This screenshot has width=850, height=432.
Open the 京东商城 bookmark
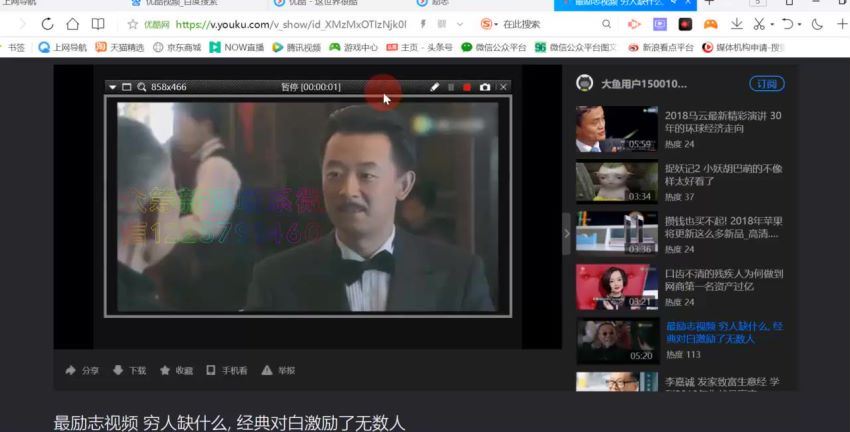point(177,48)
